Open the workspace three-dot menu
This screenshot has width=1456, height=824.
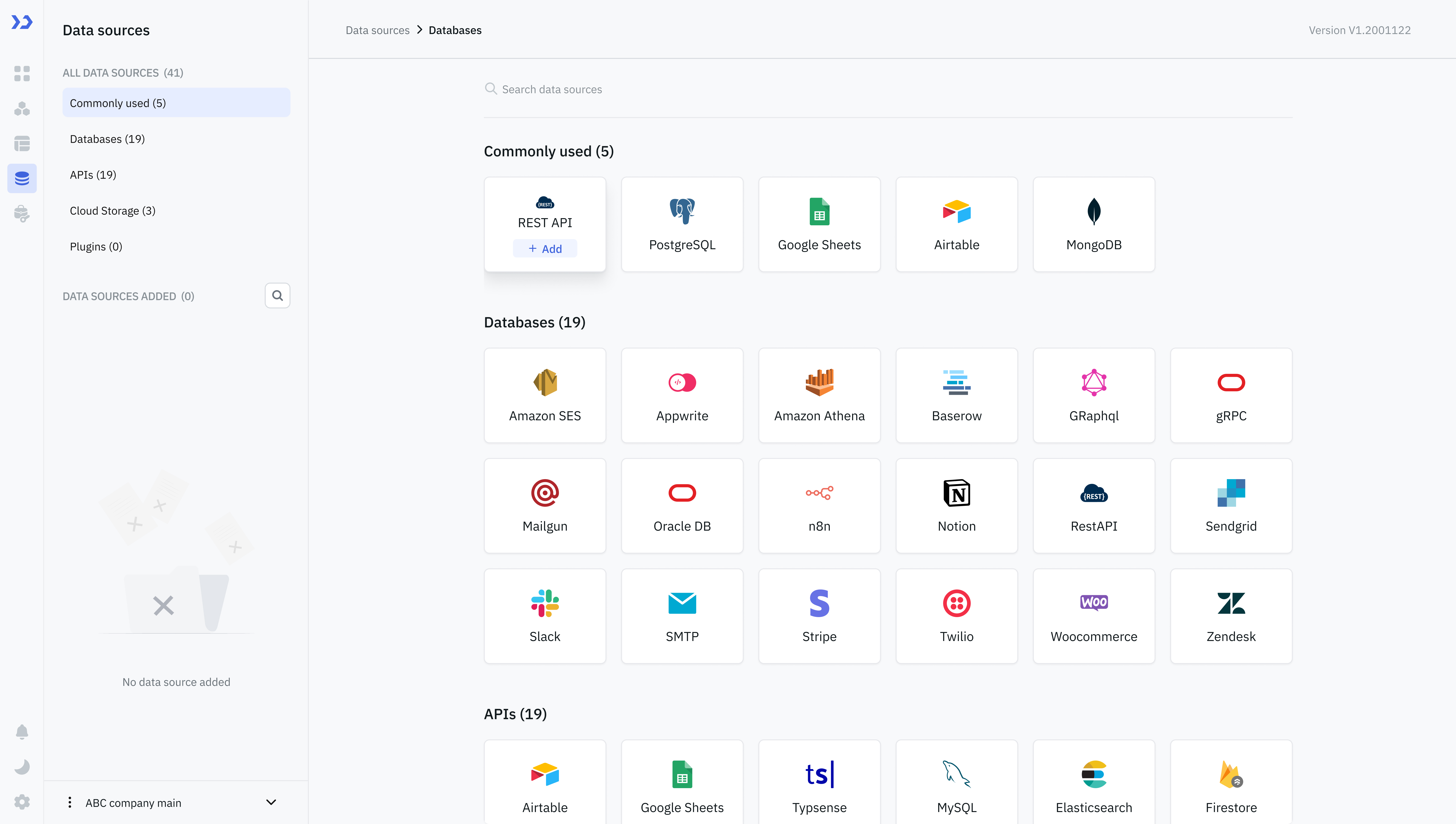click(x=70, y=802)
